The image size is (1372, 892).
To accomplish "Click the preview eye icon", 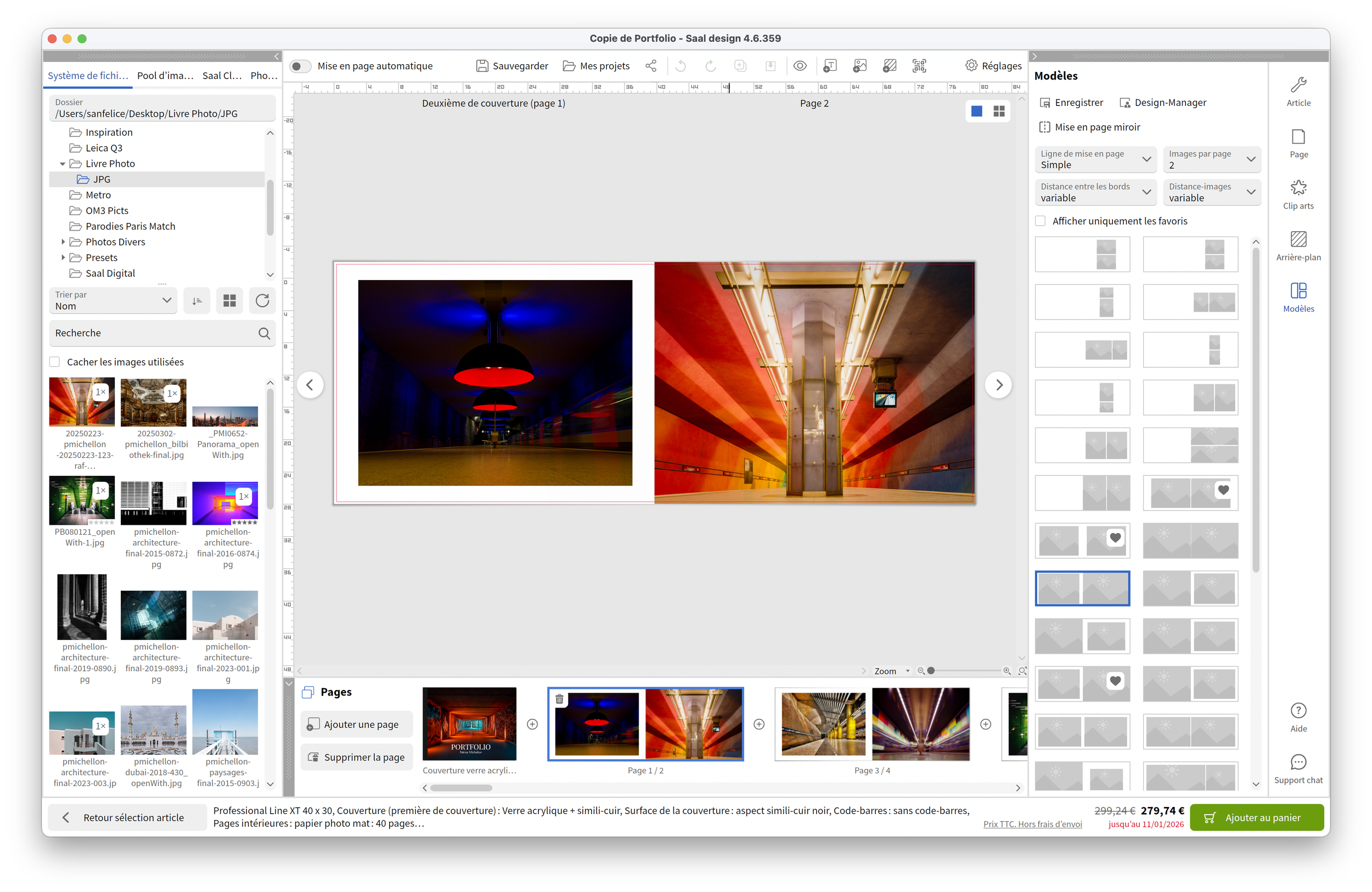I will (800, 66).
